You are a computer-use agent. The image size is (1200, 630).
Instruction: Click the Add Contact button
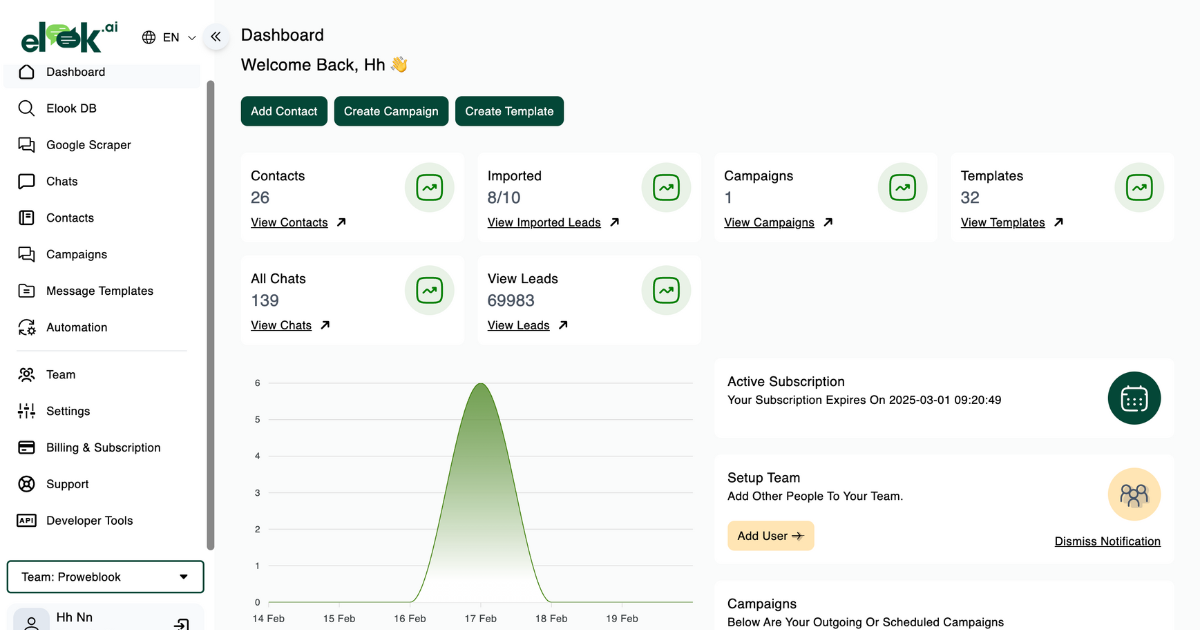(284, 111)
